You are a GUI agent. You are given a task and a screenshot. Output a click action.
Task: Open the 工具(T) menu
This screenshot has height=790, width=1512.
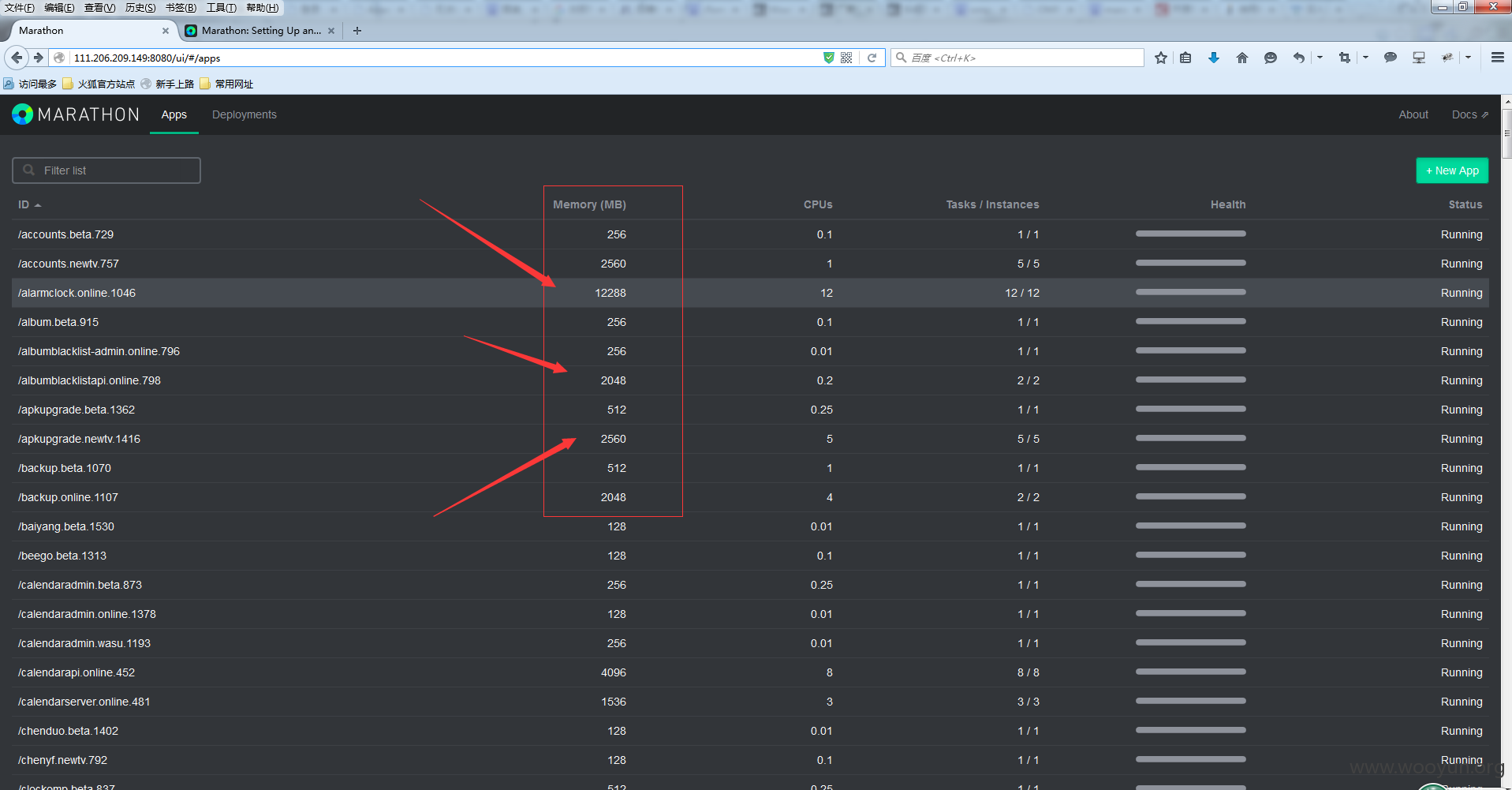pyautogui.click(x=222, y=7)
